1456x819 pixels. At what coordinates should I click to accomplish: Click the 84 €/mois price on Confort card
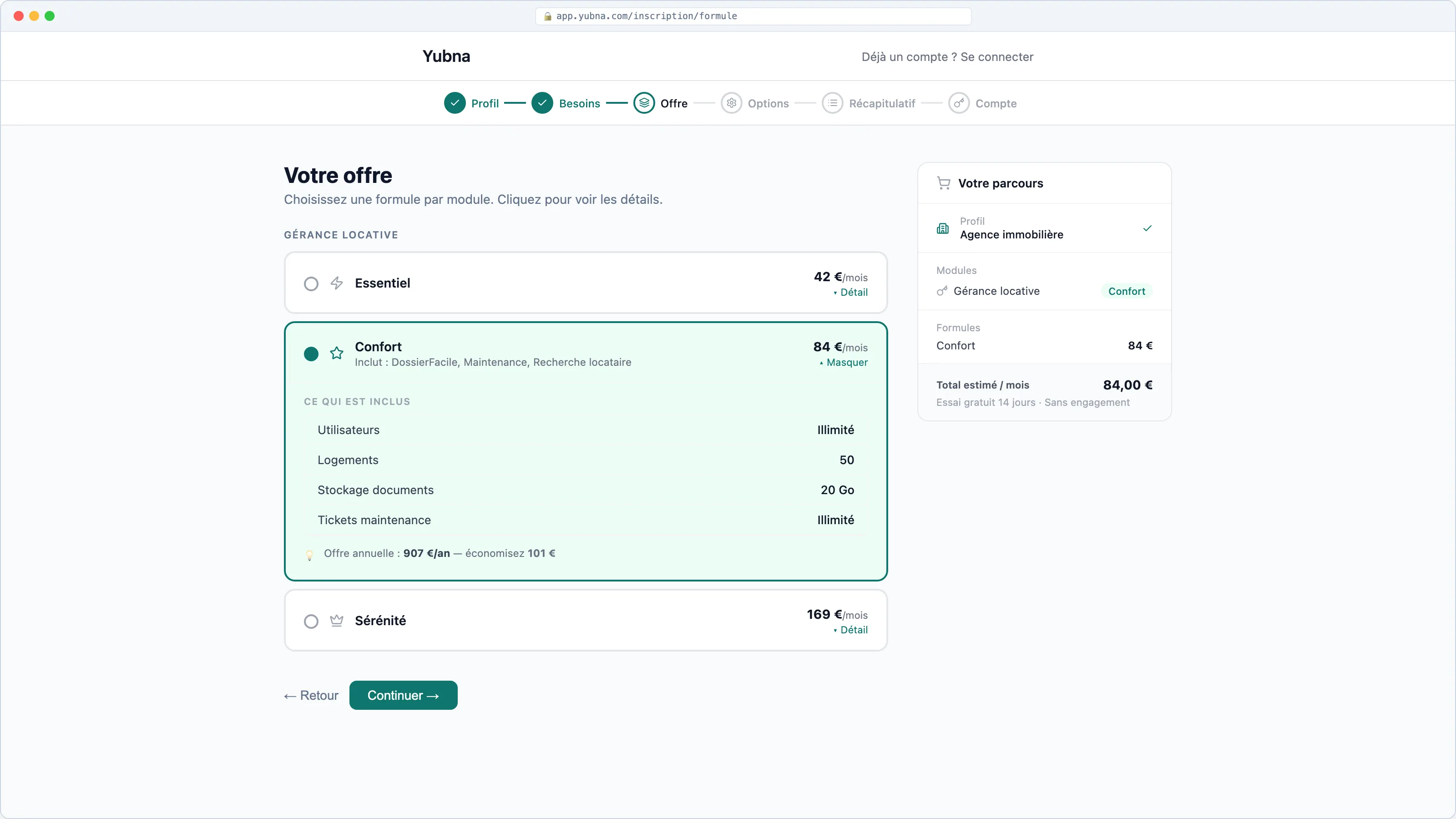click(x=840, y=347)
